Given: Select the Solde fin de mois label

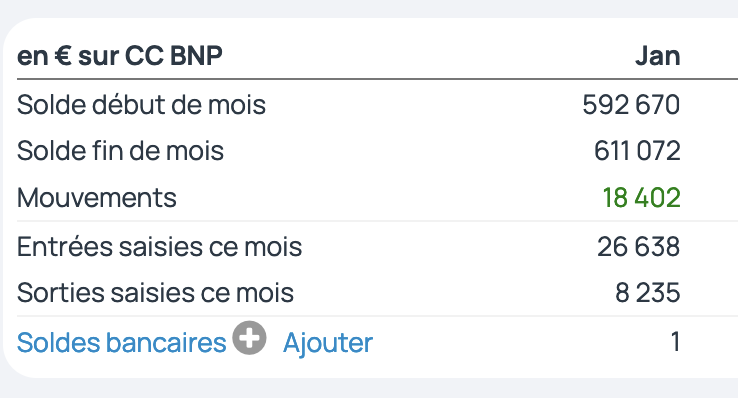Looking at the screenshot, I should tap(120, 151).
